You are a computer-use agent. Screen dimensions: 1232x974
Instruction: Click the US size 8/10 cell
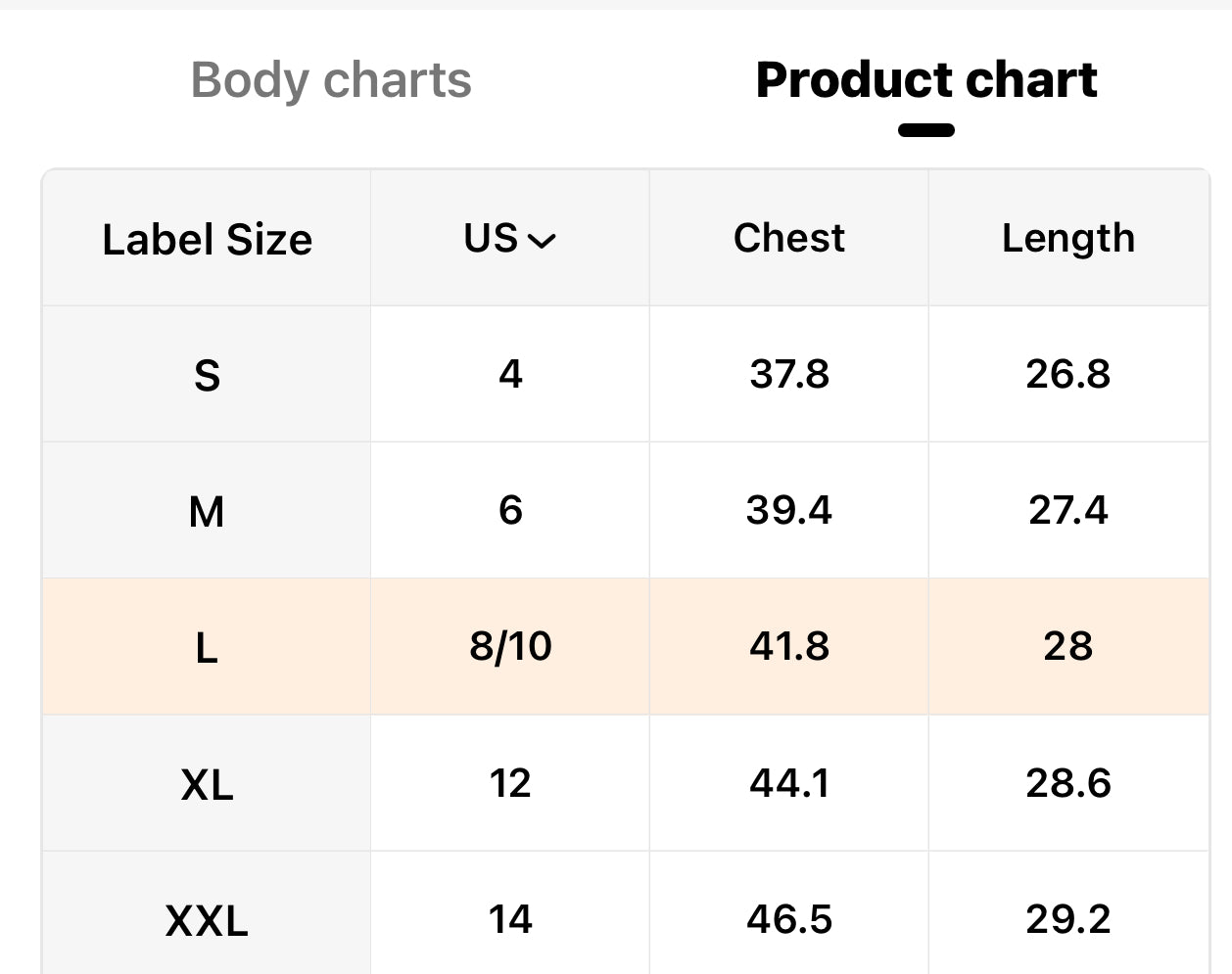click(510, 646)
